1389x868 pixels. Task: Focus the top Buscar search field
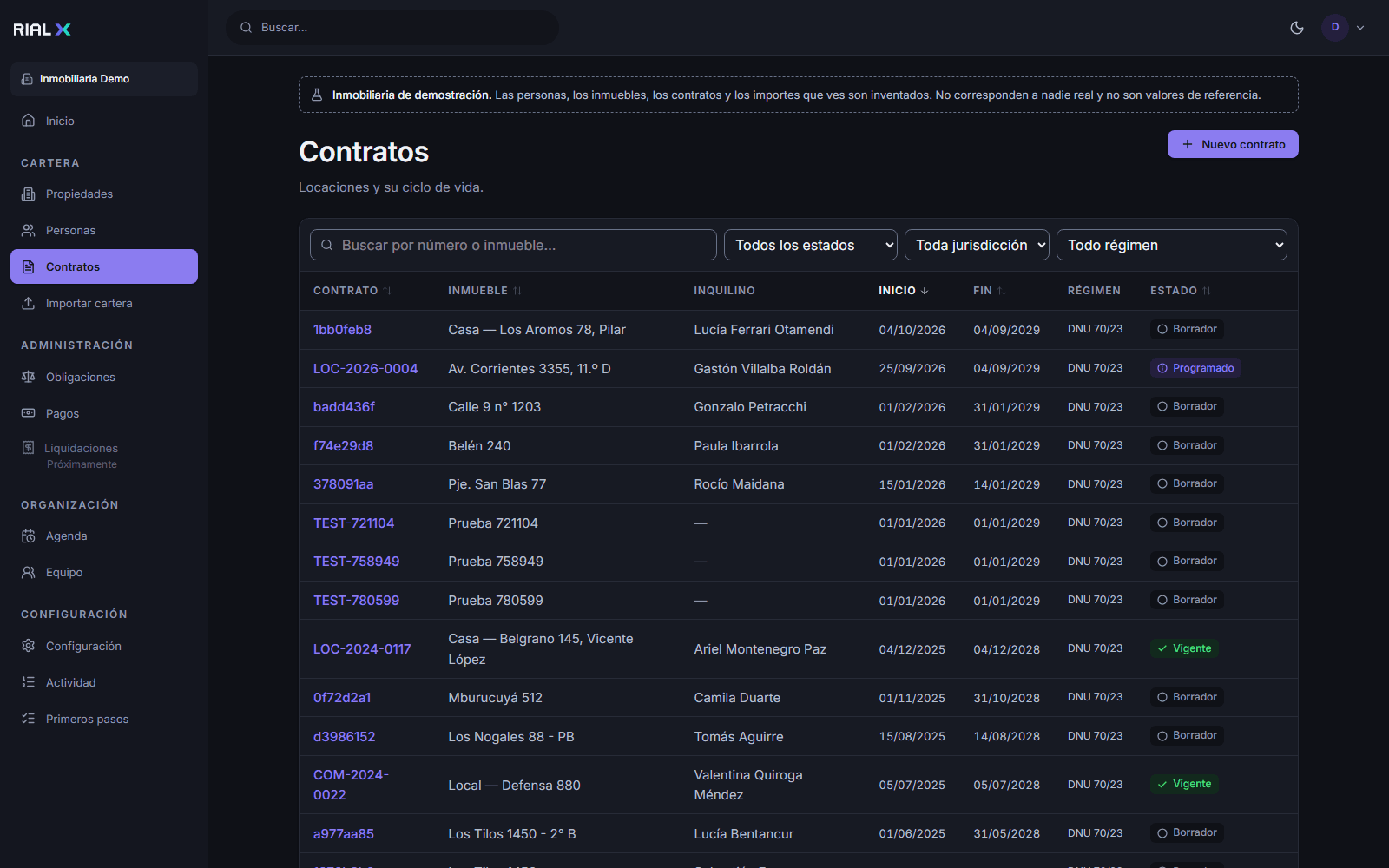pyautogui.click(x=392, y=28)
